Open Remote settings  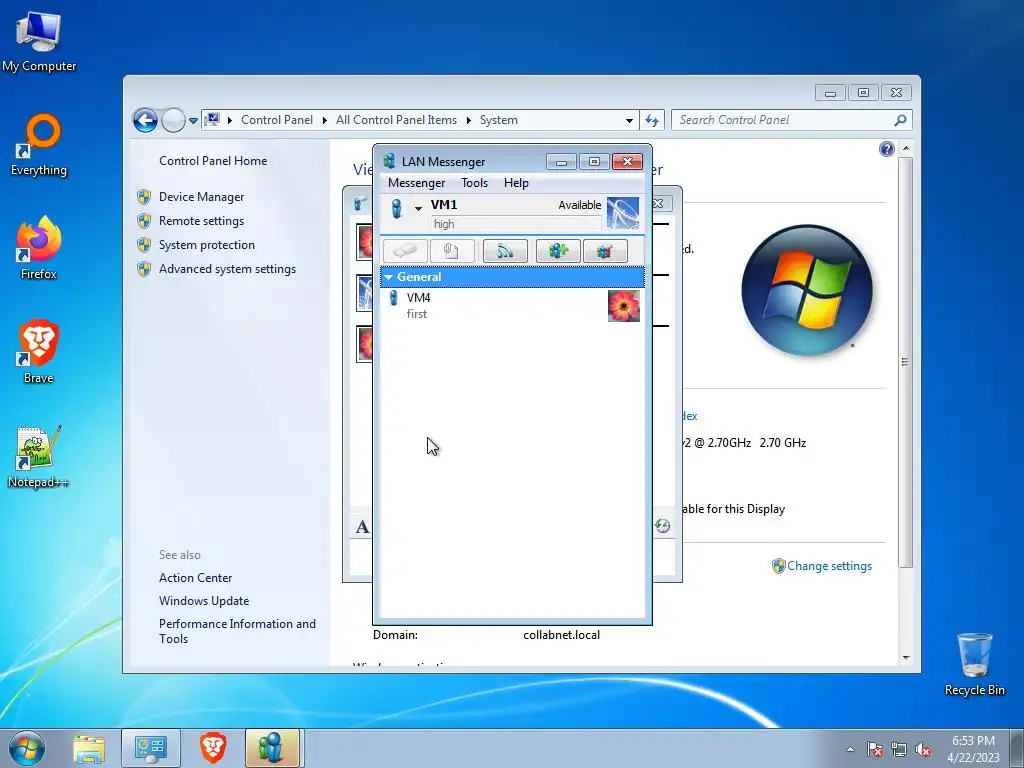pos(201,221)
